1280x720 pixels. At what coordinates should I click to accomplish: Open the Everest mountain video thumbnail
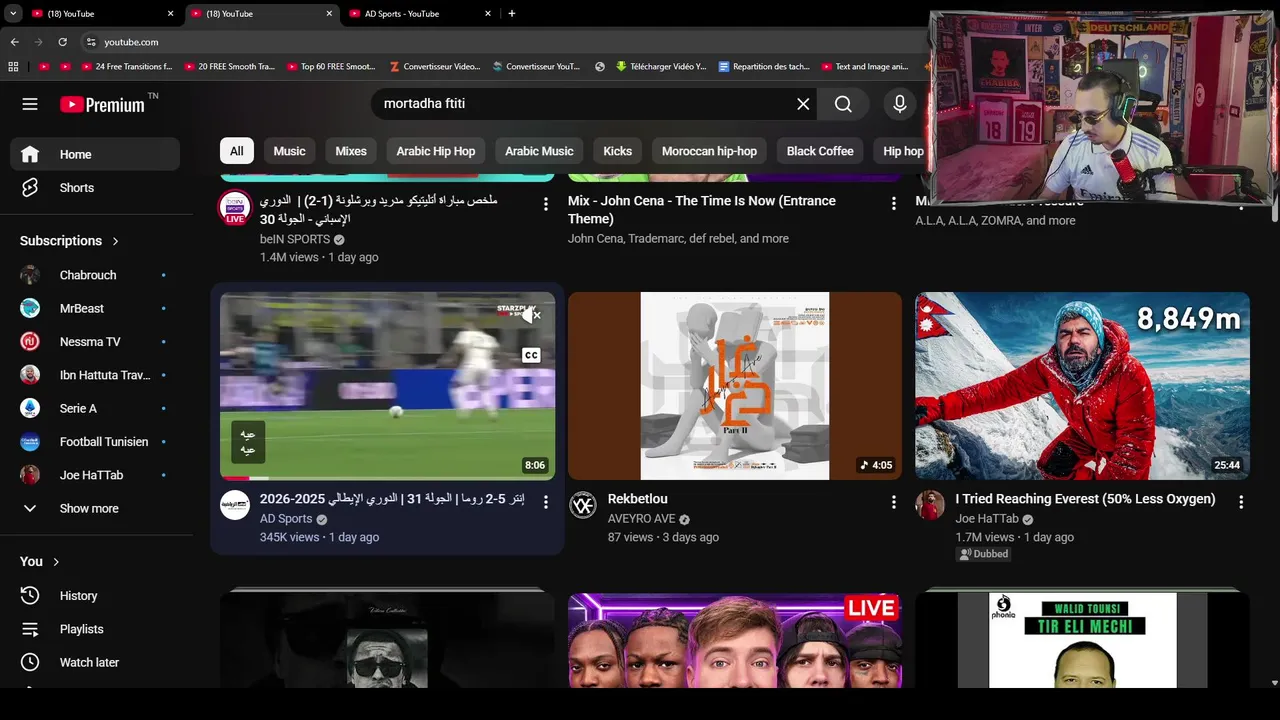coord(1082,386)
